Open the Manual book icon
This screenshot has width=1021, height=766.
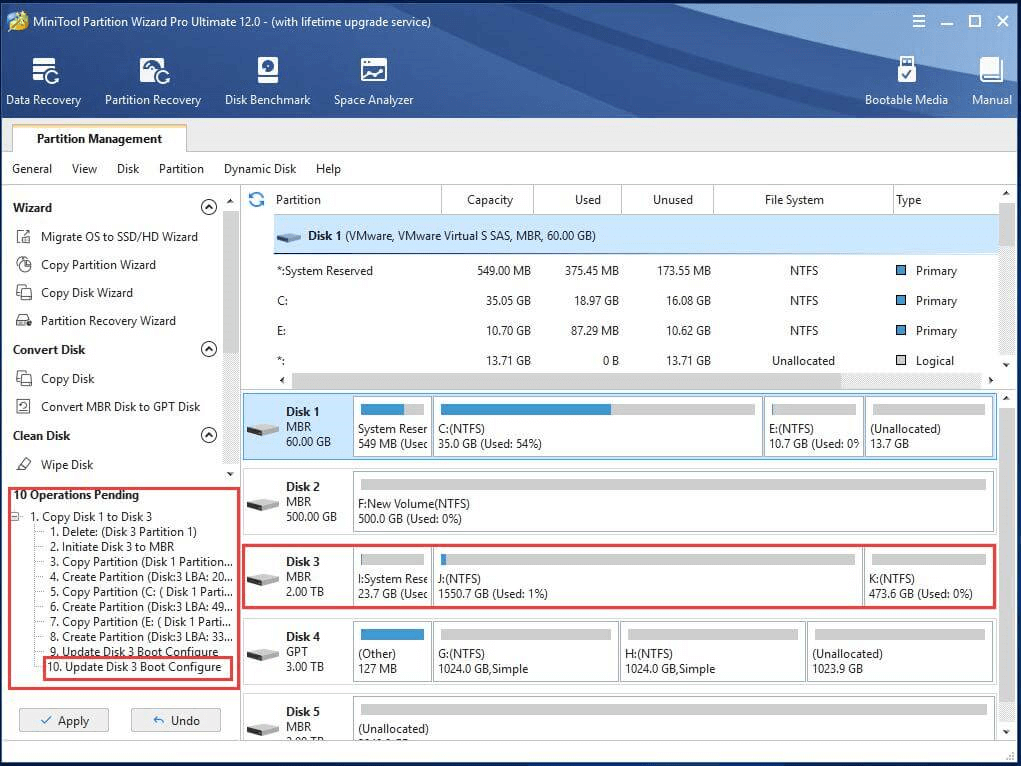(991, 81)
